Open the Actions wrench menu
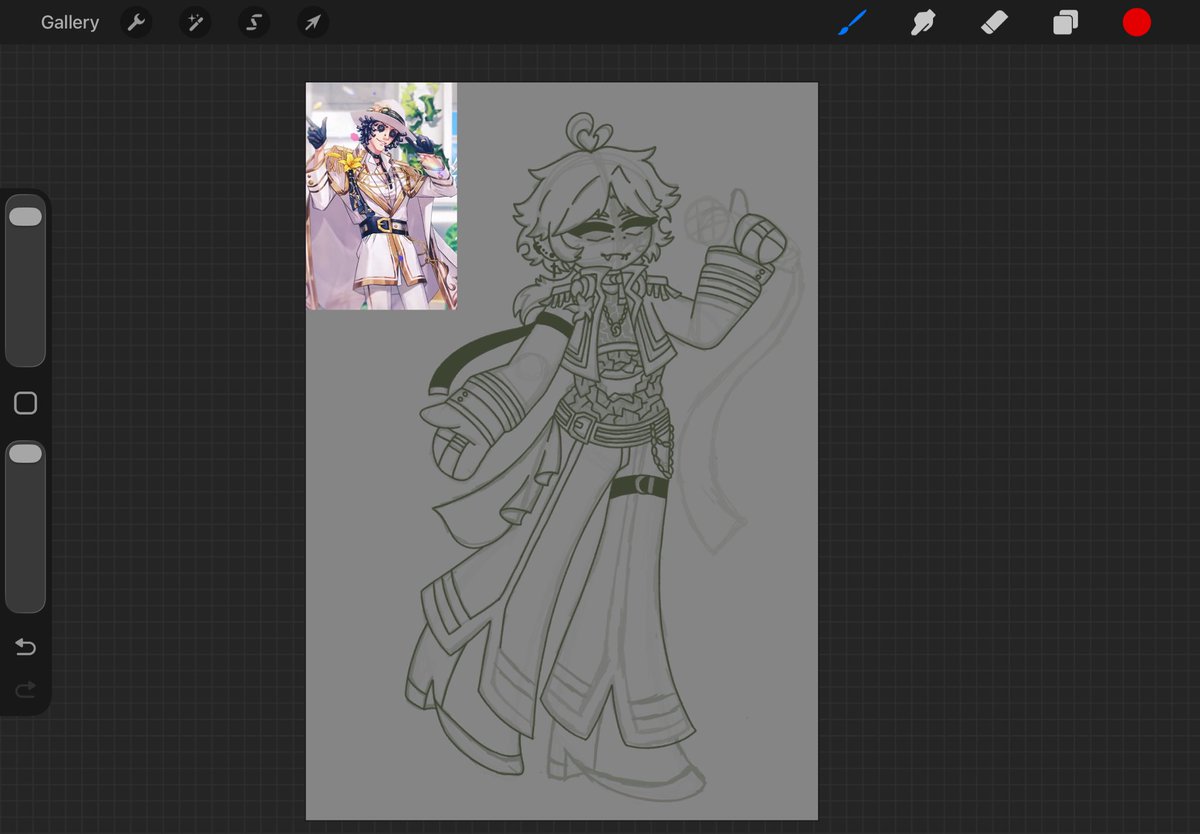1200x834 pixels. (136, 22)
